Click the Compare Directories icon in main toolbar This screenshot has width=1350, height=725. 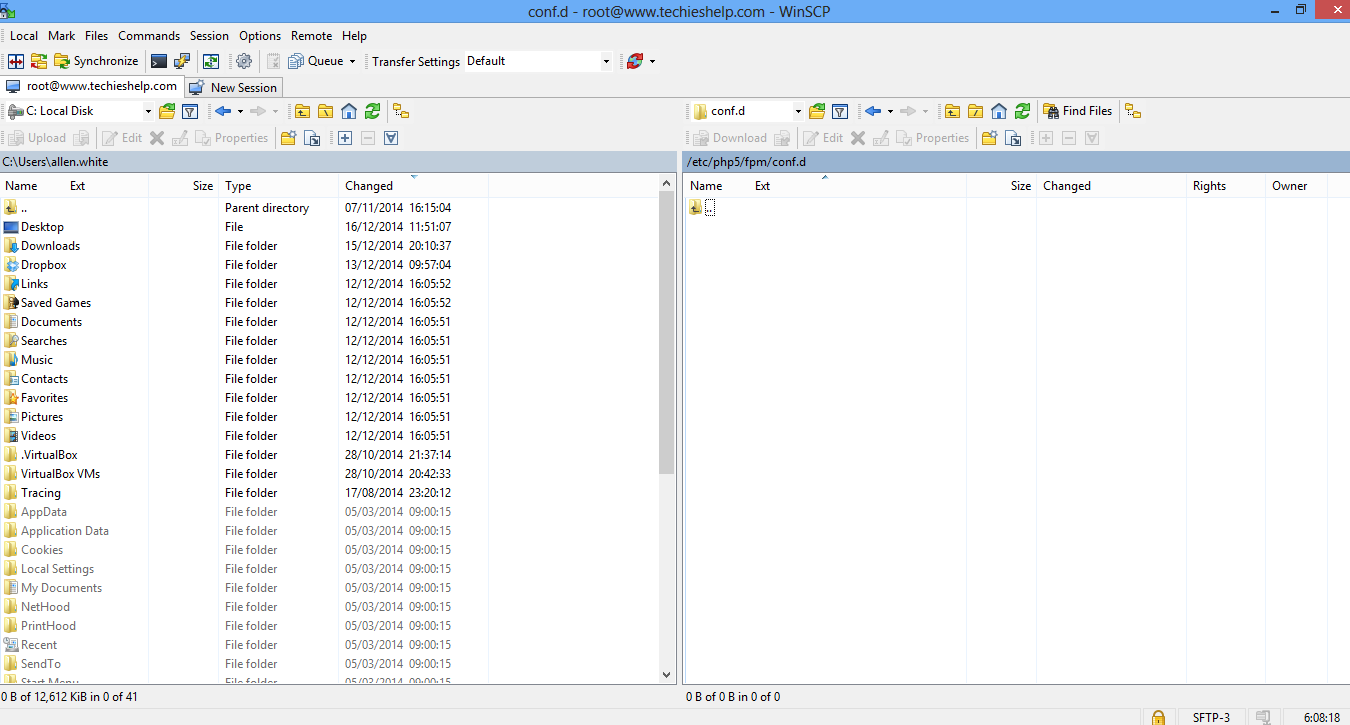pyautogui.click(x=16, y=61)
